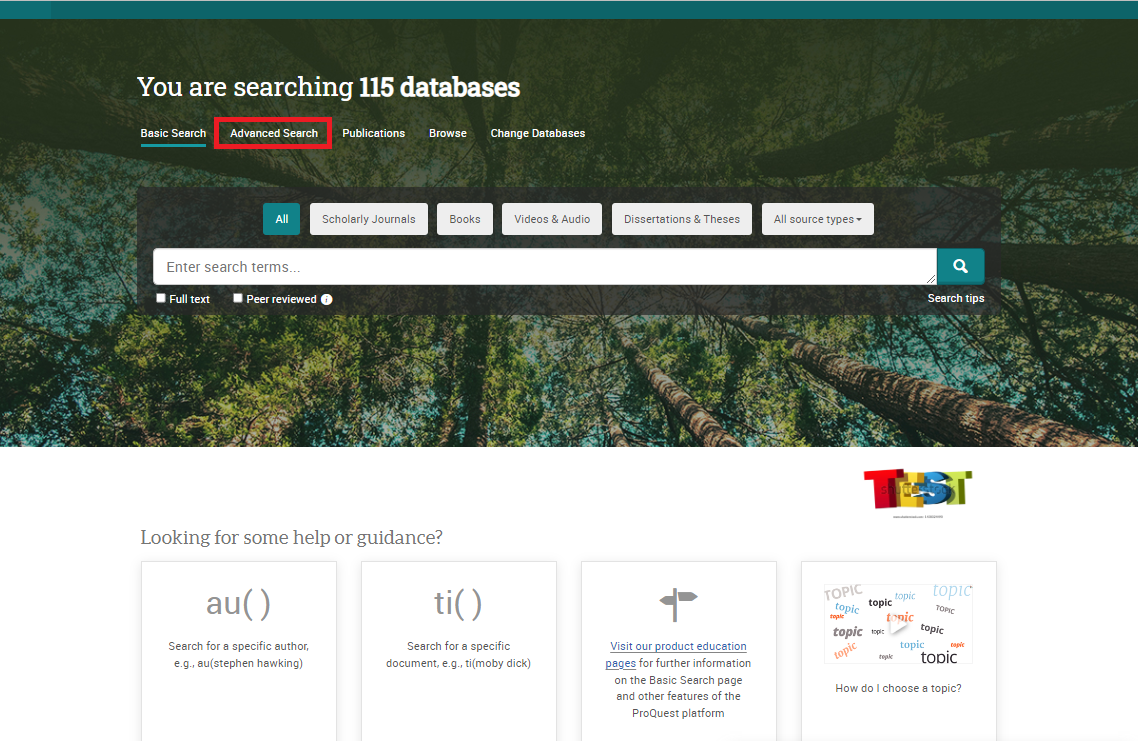Click the signpost icon in the guidance card
This screenshot has height=741, width=1138.
(x=678, y=604)
